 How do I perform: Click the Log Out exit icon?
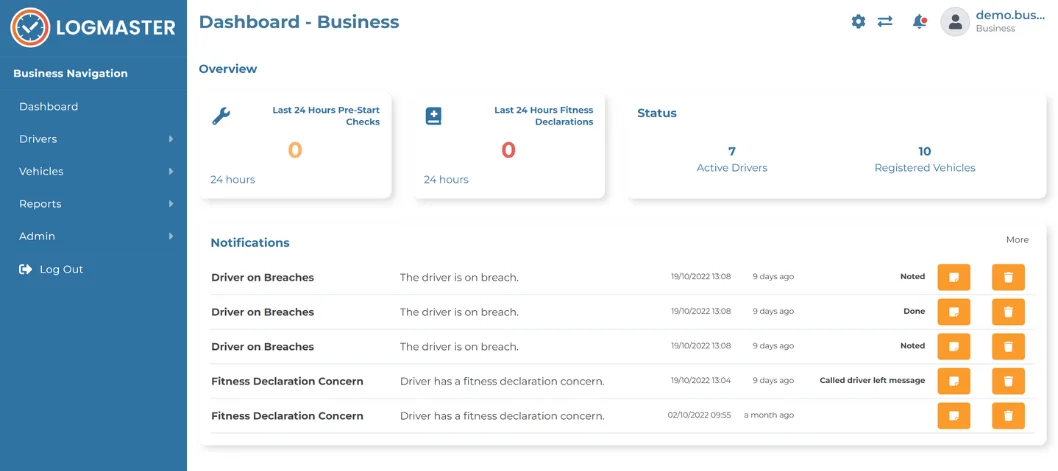(x=26, y=269)
